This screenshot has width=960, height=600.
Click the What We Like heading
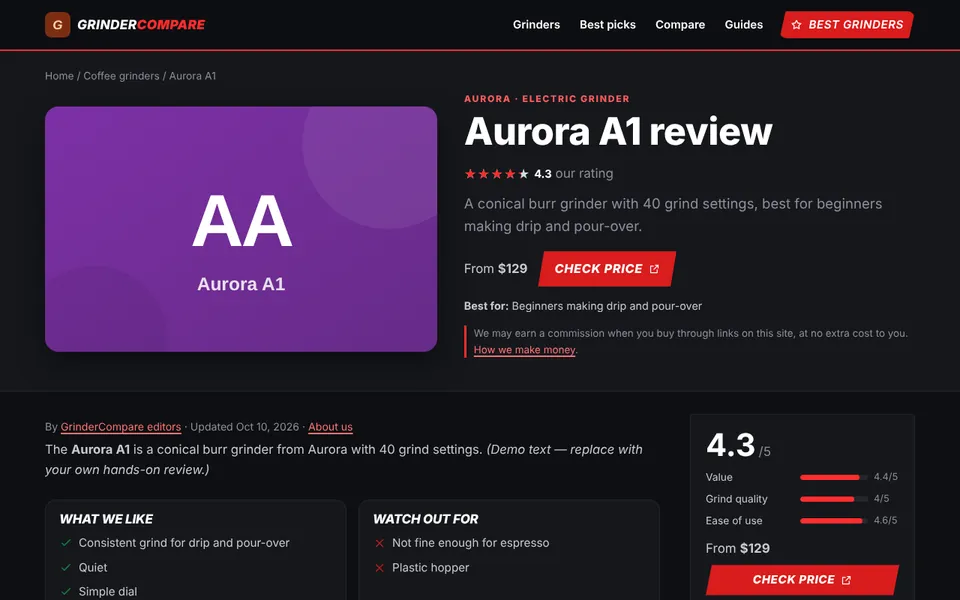tap(107, 519)
